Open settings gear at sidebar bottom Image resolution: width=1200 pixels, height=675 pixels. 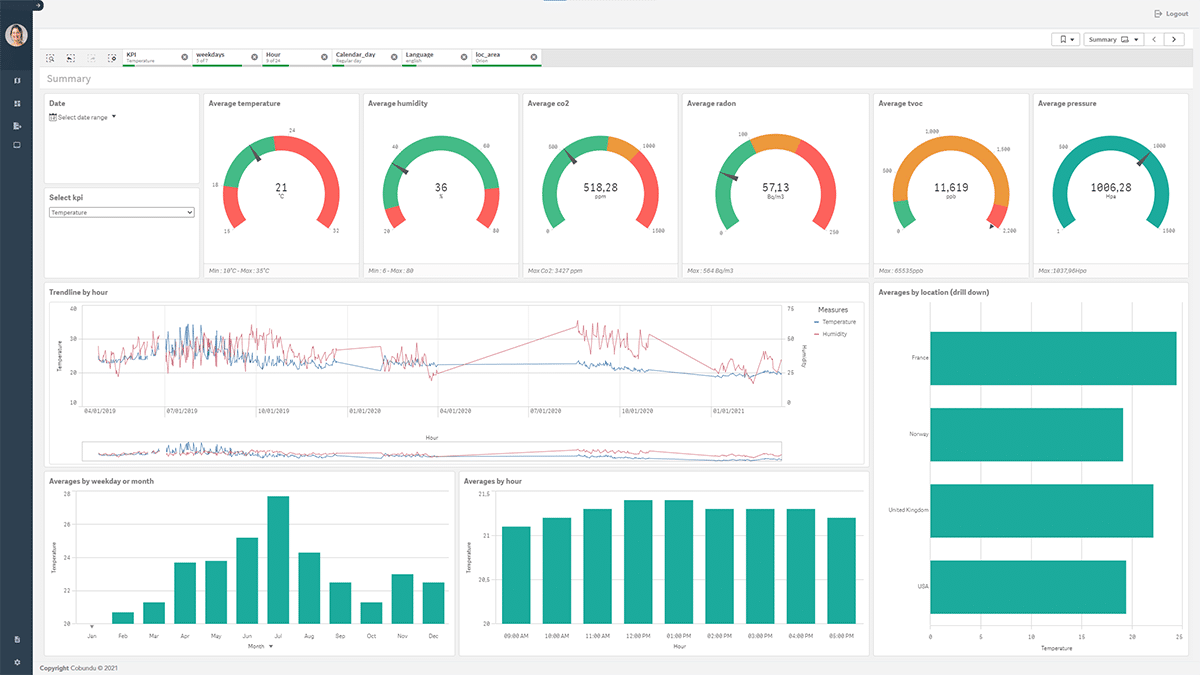click(x=17, y=662)
